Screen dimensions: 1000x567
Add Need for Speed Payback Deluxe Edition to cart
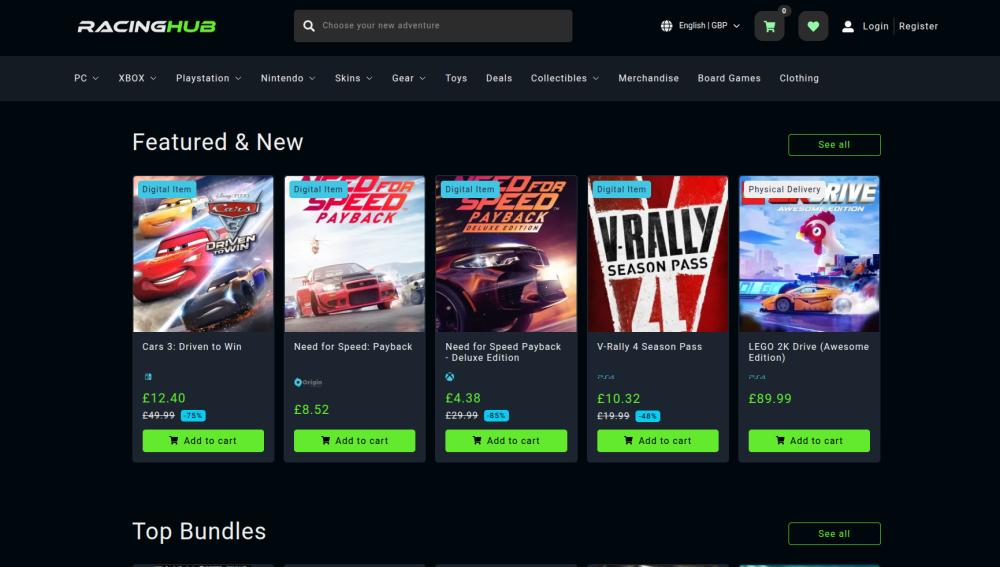pos(506,441)
